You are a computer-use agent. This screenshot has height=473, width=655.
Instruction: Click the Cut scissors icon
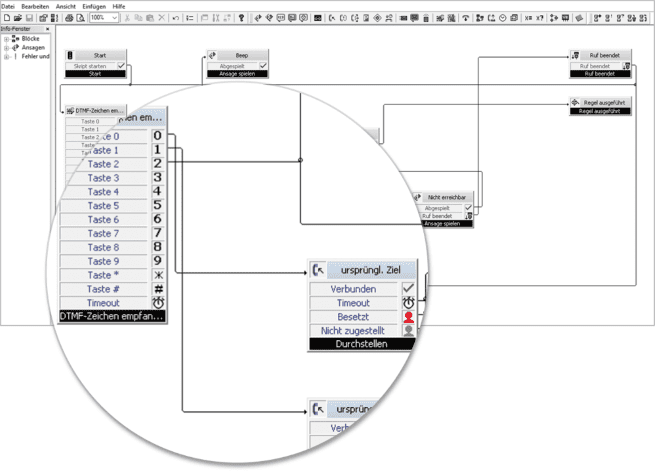[x=125, y=18]
